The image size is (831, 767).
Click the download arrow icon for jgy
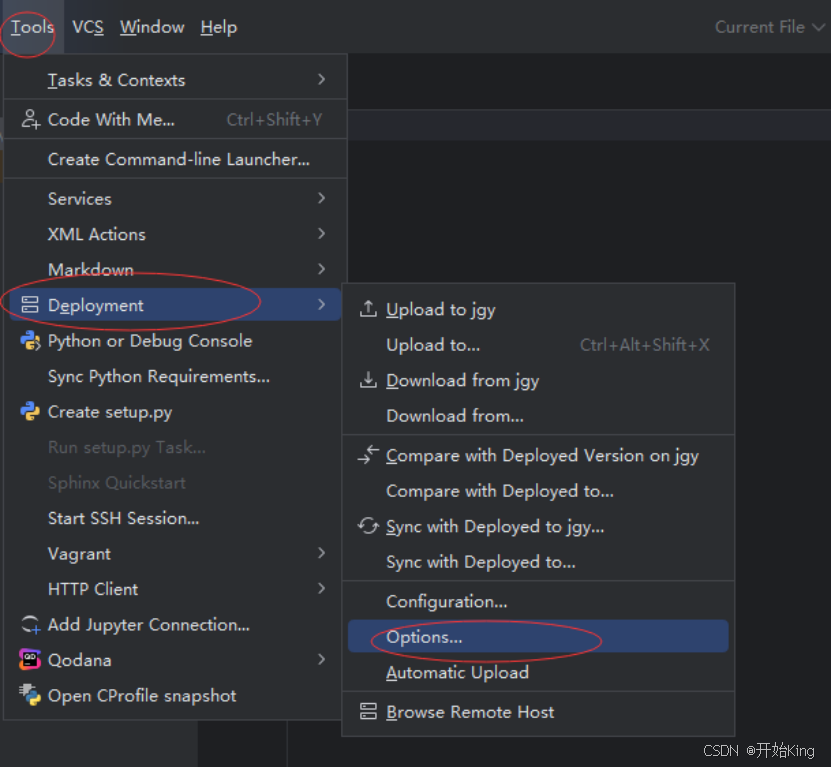[x=368, y=380]
